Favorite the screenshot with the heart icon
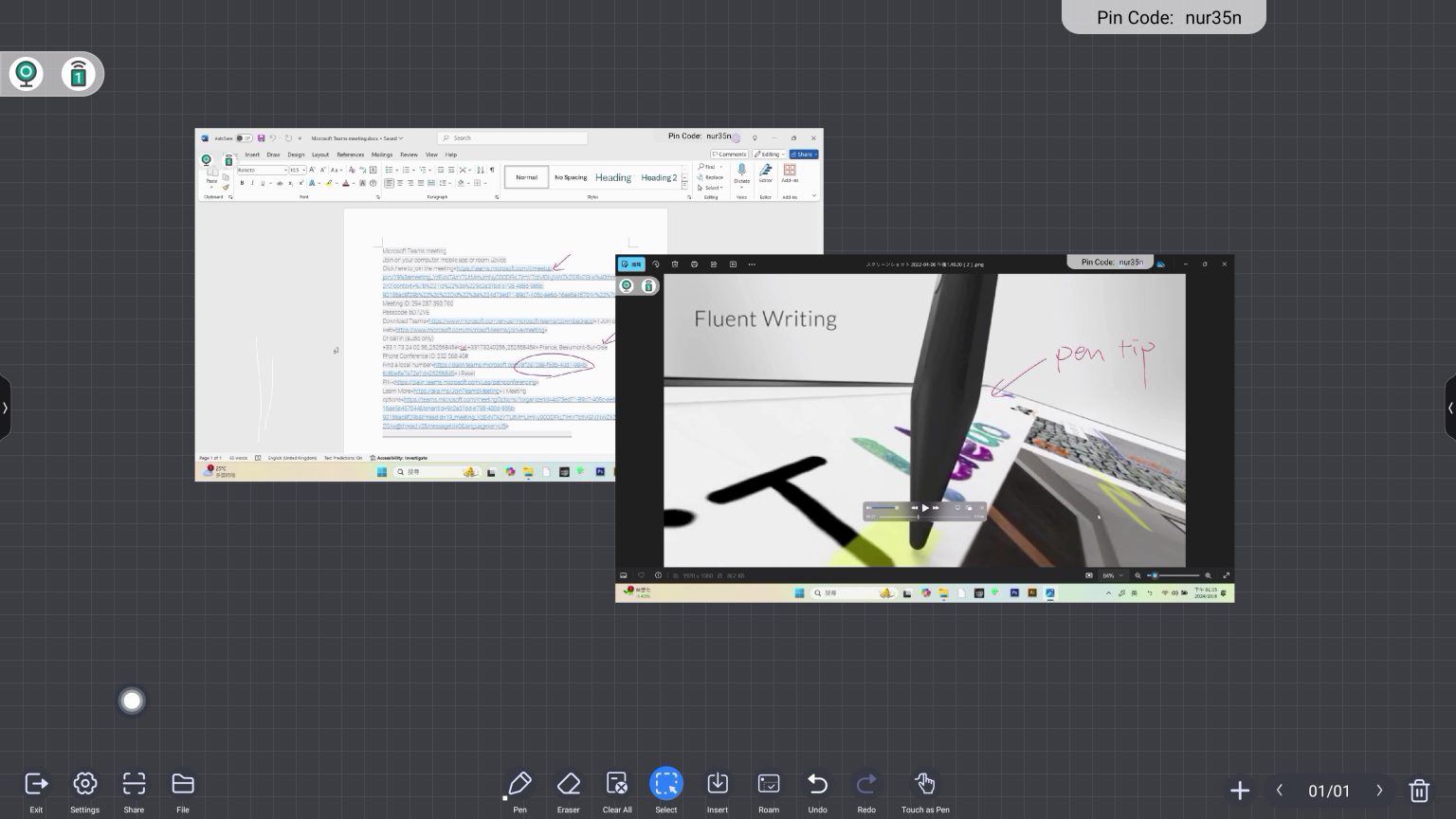 coord(642,575)
